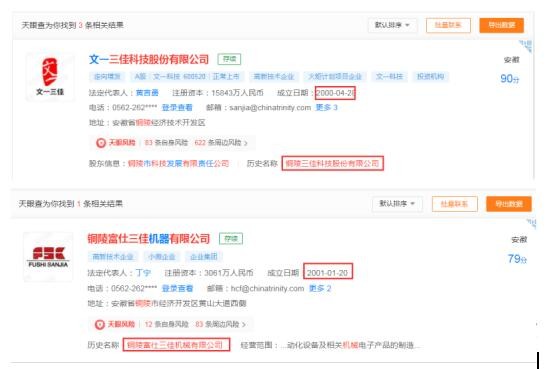
Task: Click 12 条自身风险 for 铜陵富仕三佳机器
Action: point(166,324)
